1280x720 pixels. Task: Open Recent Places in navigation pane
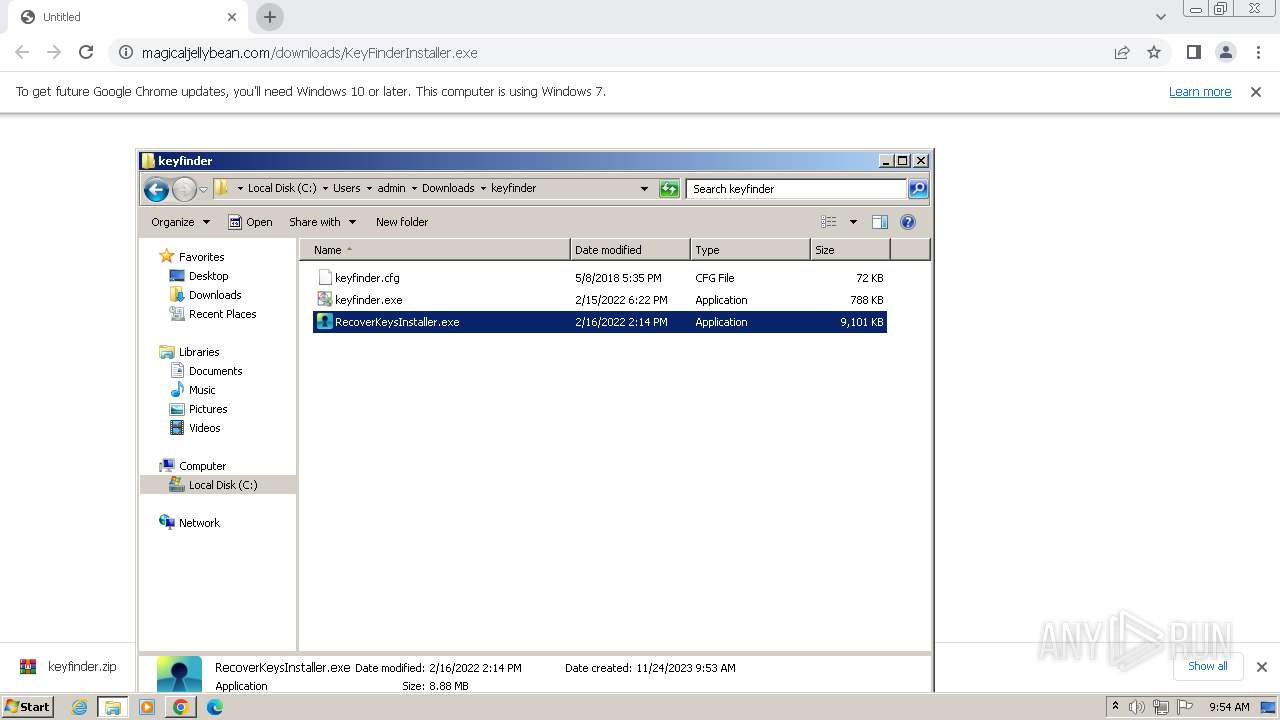pyautogui.click(x=222, y=314)
